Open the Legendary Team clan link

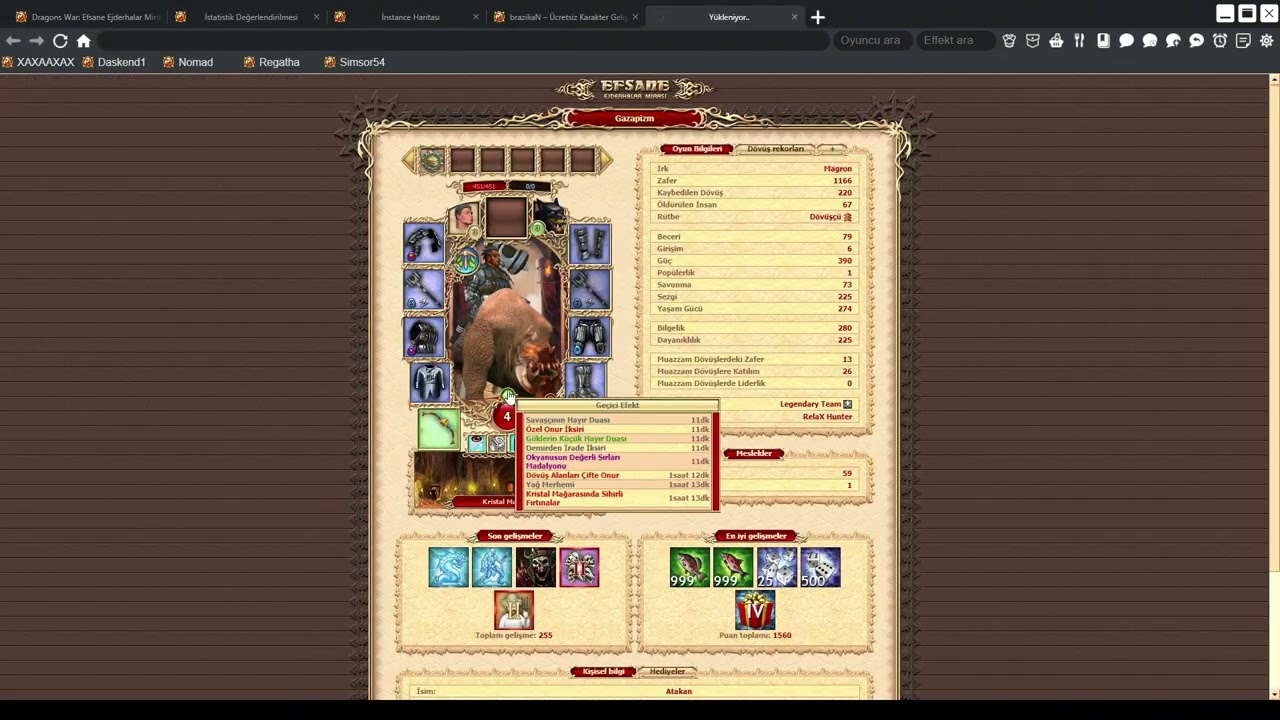pos(816,404)
